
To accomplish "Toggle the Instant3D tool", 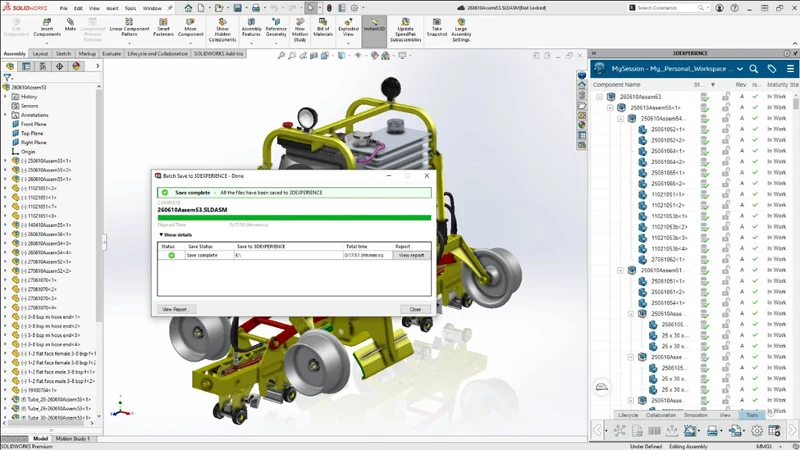I will (376, 24).
